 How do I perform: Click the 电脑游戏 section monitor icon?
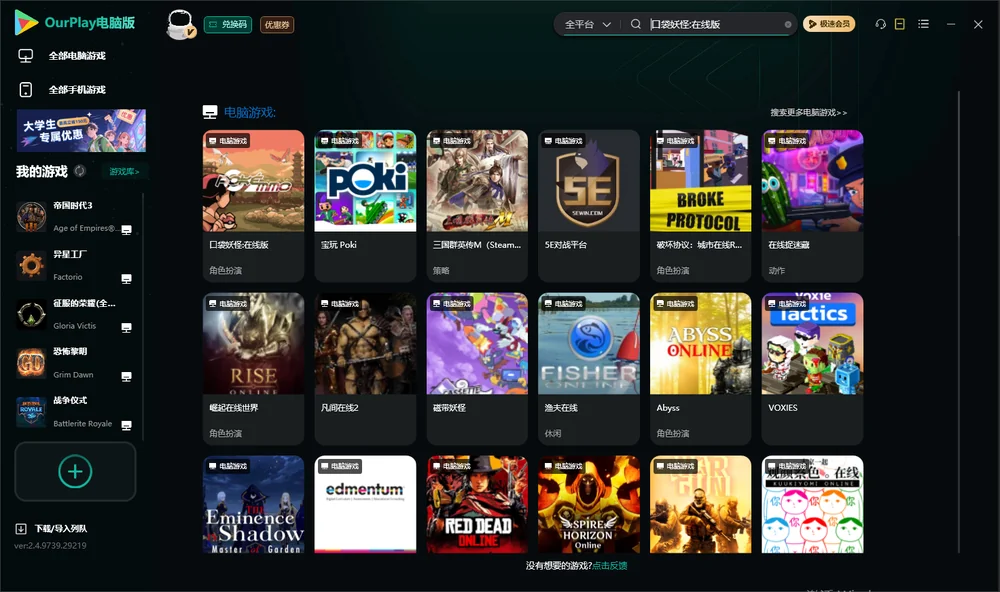coord(210,112)
